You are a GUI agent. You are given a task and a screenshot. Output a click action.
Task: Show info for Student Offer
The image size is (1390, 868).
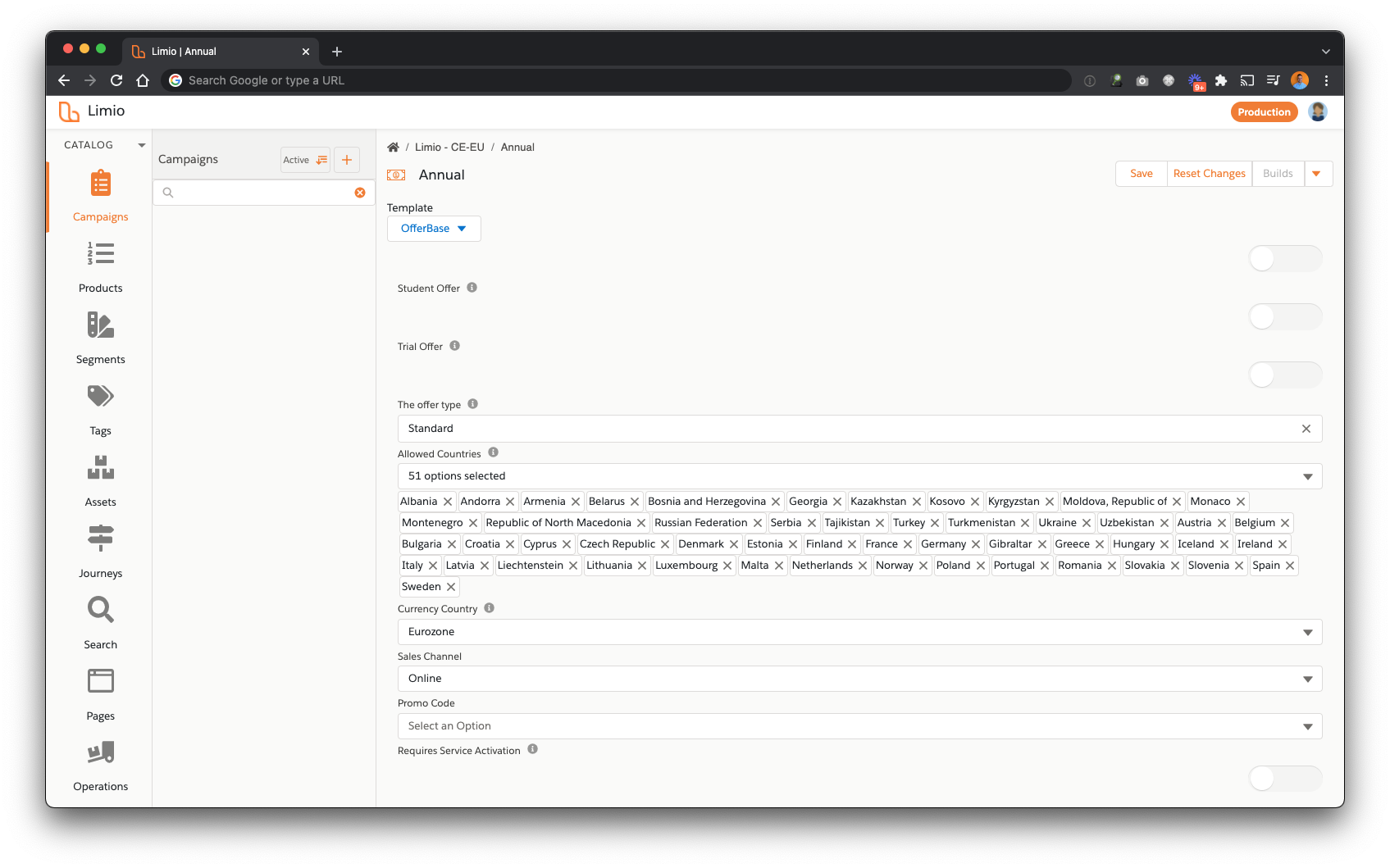472,288
